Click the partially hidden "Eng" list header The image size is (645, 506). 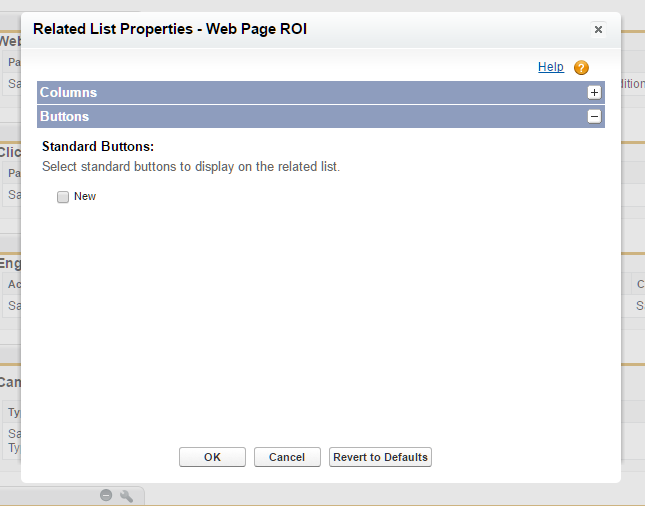tap(10, 265)
